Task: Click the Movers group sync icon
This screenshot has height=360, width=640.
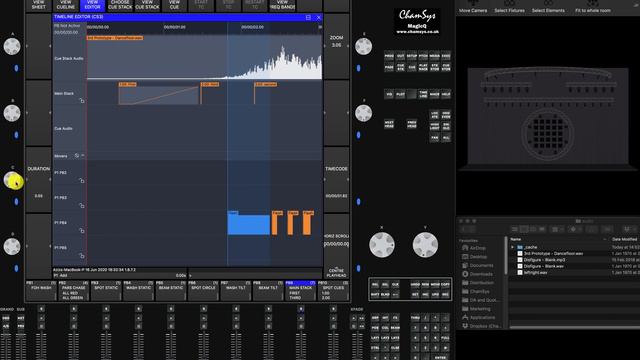Action: (x=76, y=156)
